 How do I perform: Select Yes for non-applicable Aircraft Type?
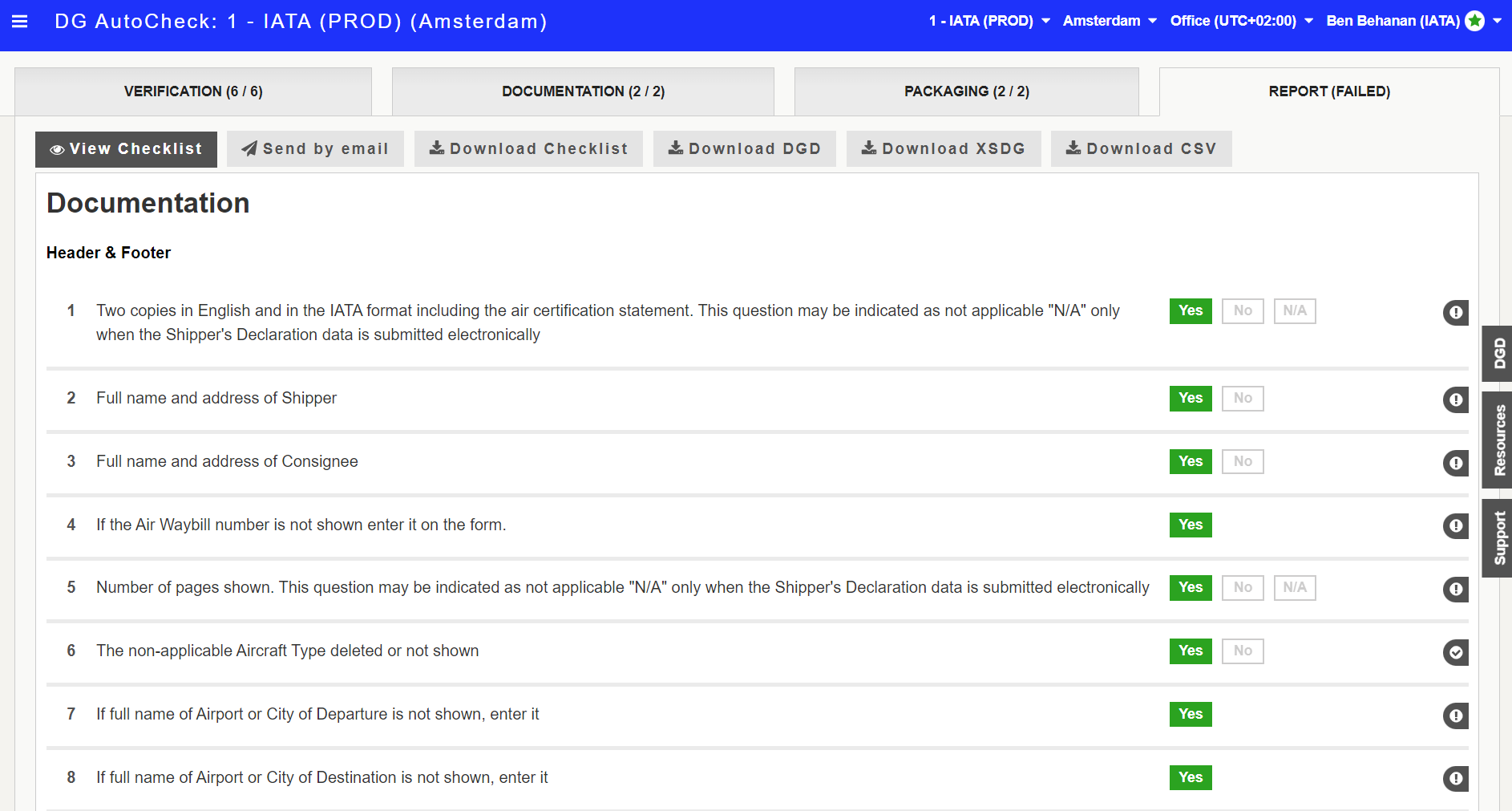[x=1191, y=651]
